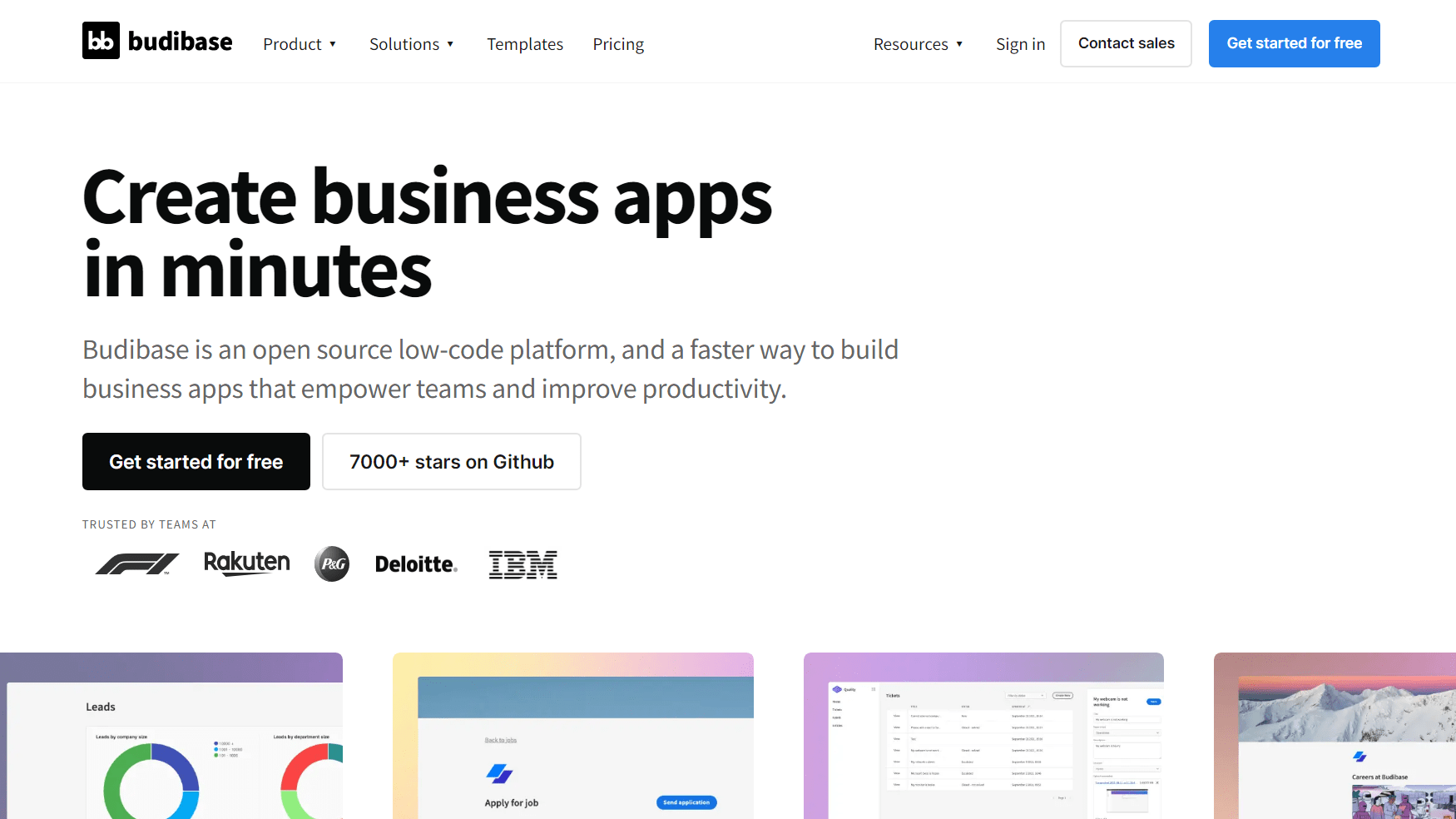The image size is (1456, 819).
Task: Open the Apply for job app screenshot
Action: [573, 736]
